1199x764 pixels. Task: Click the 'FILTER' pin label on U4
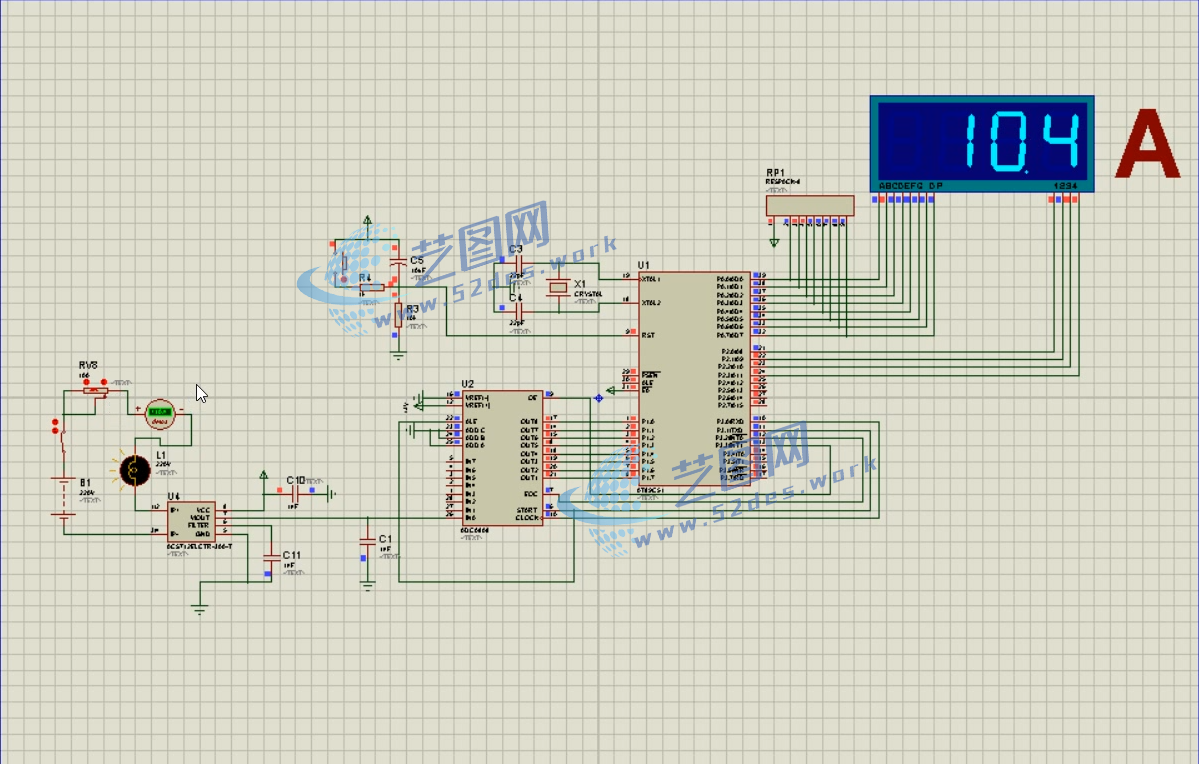(x=199, y=525)
